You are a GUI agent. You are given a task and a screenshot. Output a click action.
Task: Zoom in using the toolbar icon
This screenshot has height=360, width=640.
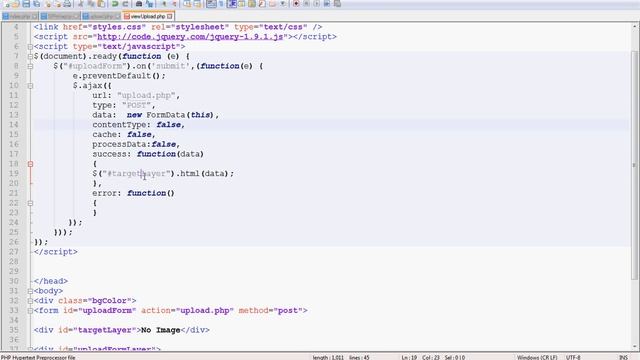pyautogui.click(x=164, y=4)
